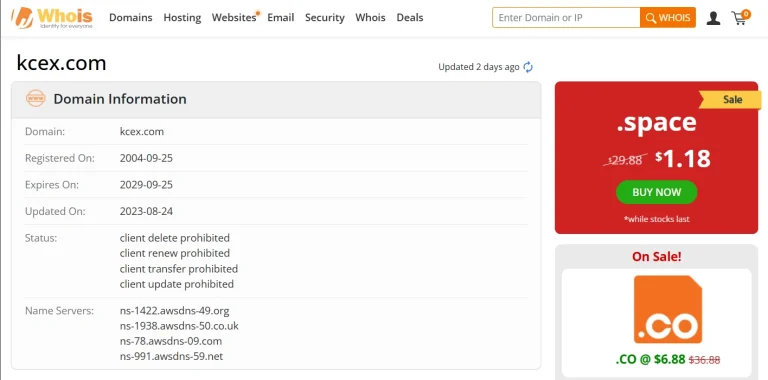The image size is (768, 380).
Task: Click the Name Servers: label
Action: tap(59, 311)
